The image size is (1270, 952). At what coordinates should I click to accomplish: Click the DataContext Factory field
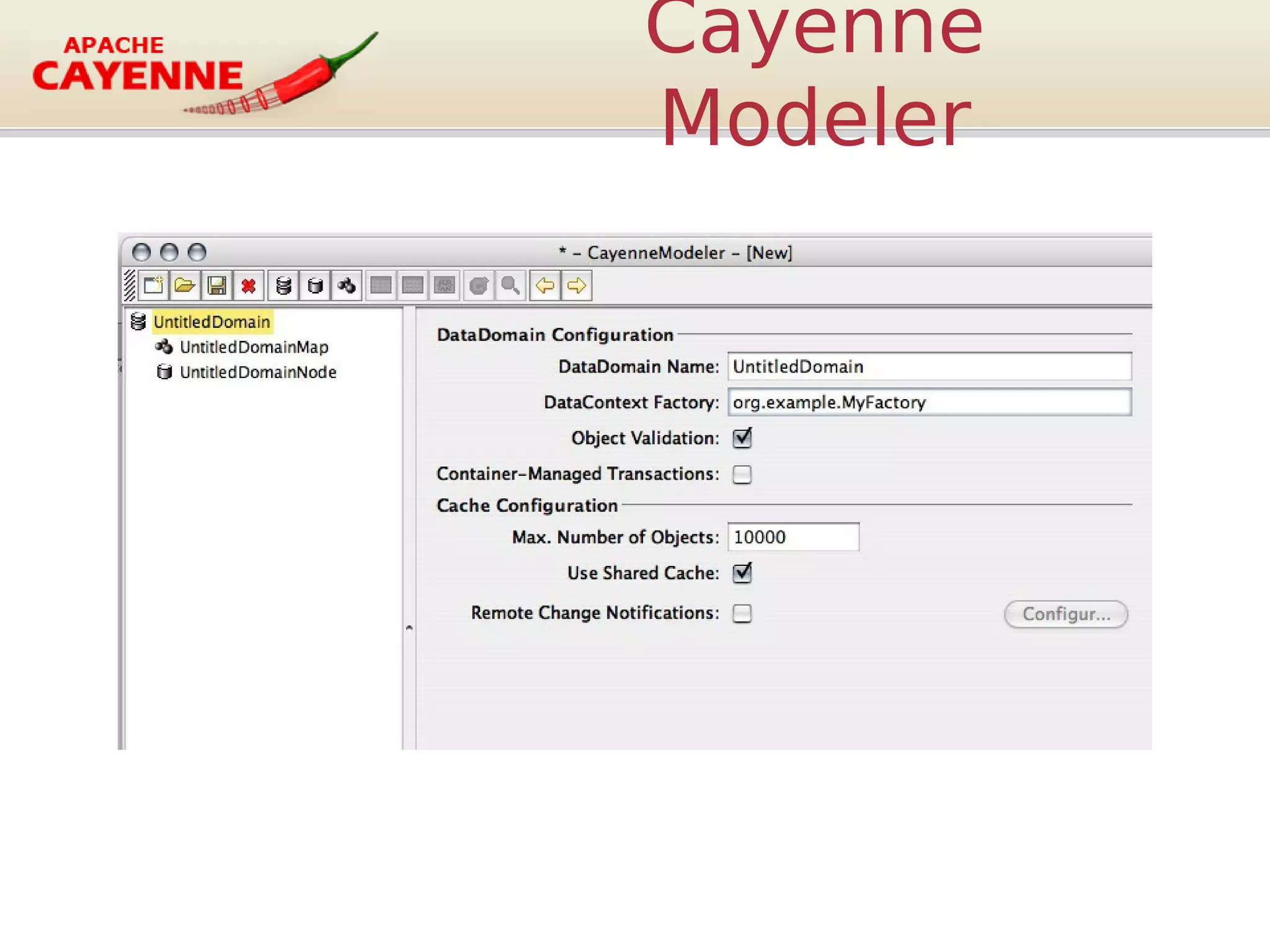(x=930, y=402)
